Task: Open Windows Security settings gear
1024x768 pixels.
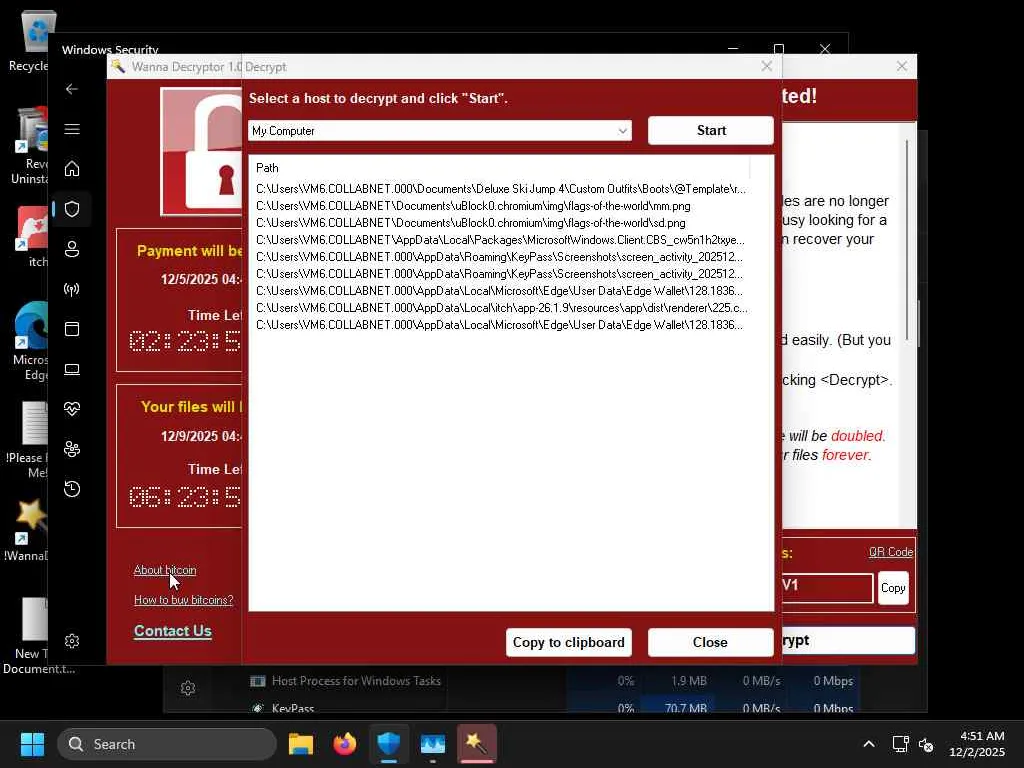Action: [72, 641]
